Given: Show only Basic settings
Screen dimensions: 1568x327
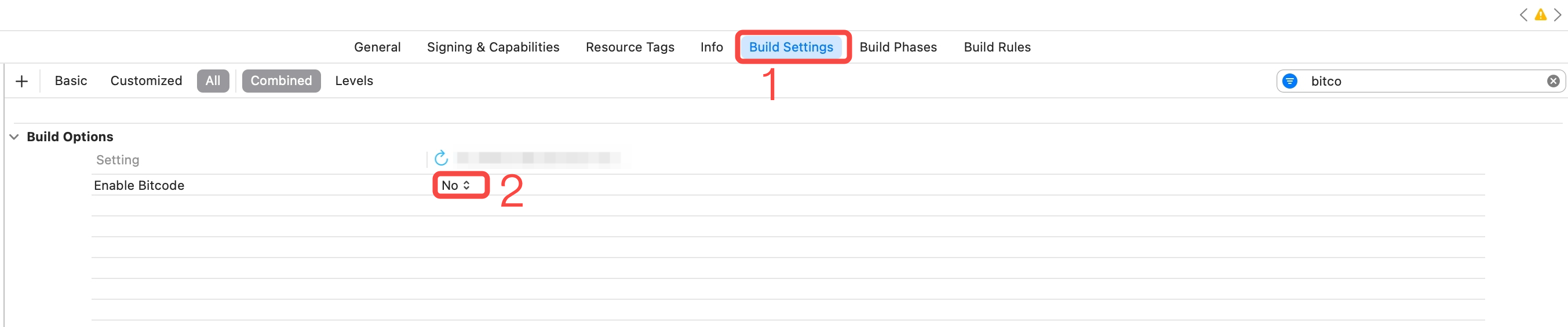Looking at the screenshot, I should click(x=71, y=81).
